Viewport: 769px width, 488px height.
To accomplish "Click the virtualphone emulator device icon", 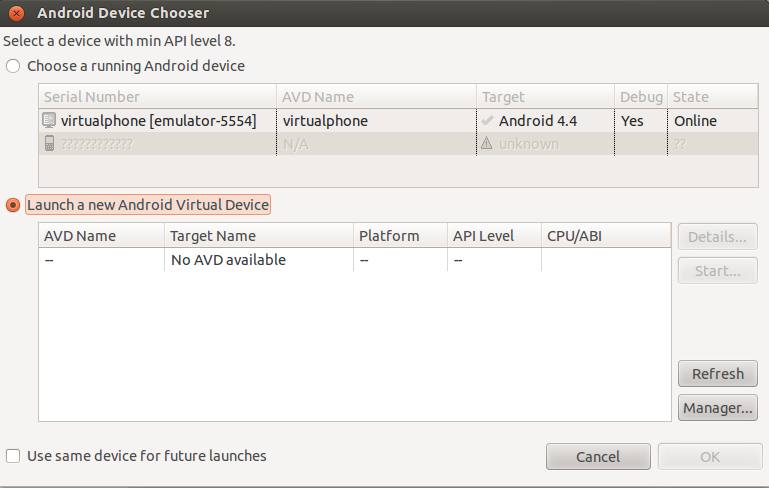I will pyautogui.click(x=49, y=121).
